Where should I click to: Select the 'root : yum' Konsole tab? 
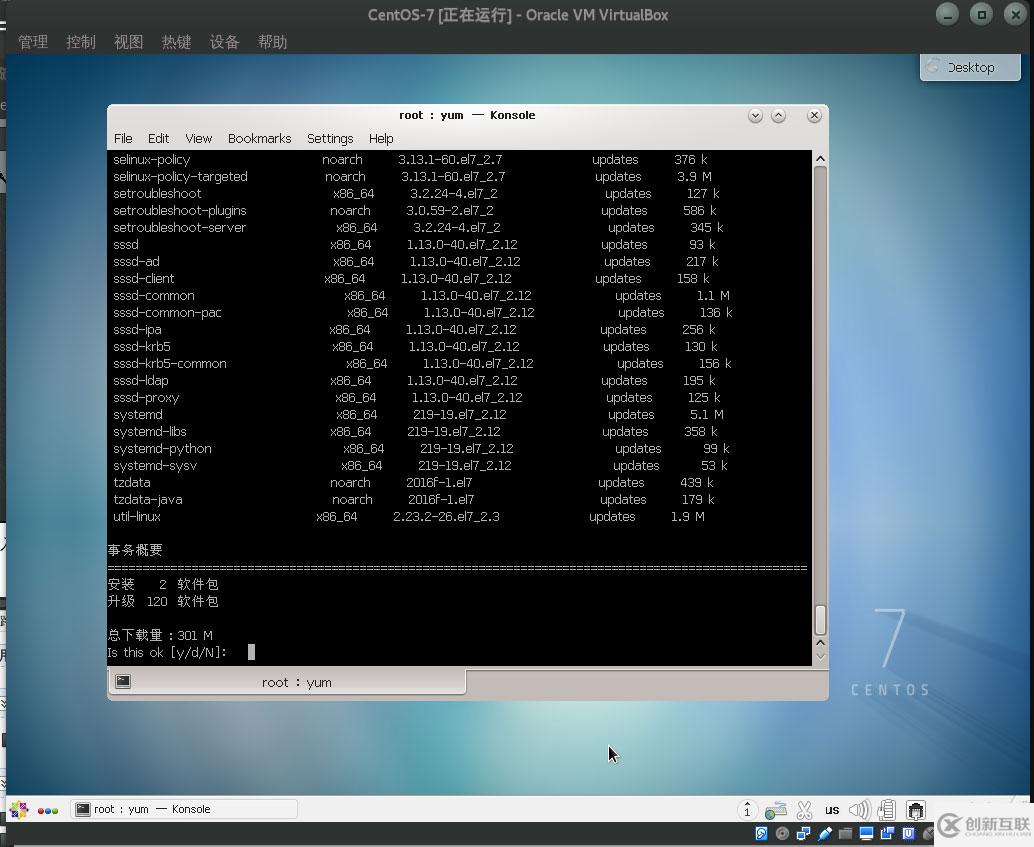(287, 682)
